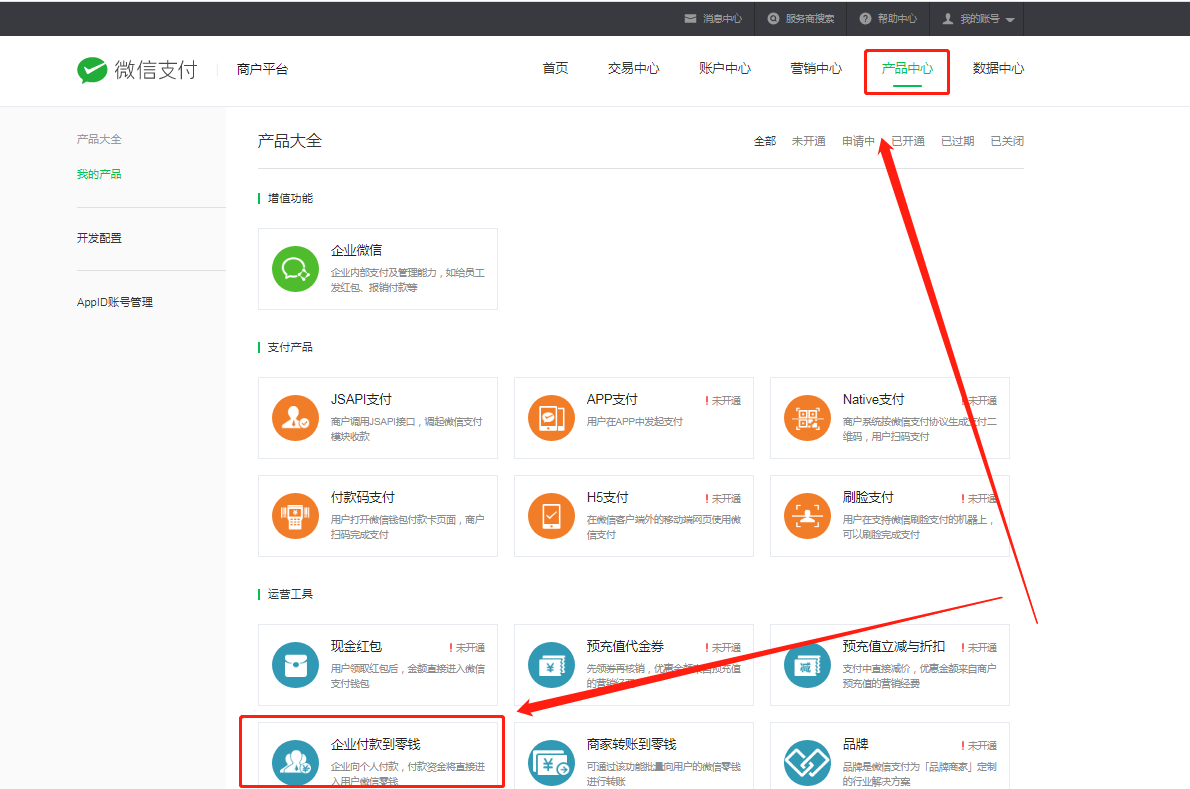Viewport: 1190px width, 789px height.
Task: Click the 品牌 card title
Action: click(855, 744)
